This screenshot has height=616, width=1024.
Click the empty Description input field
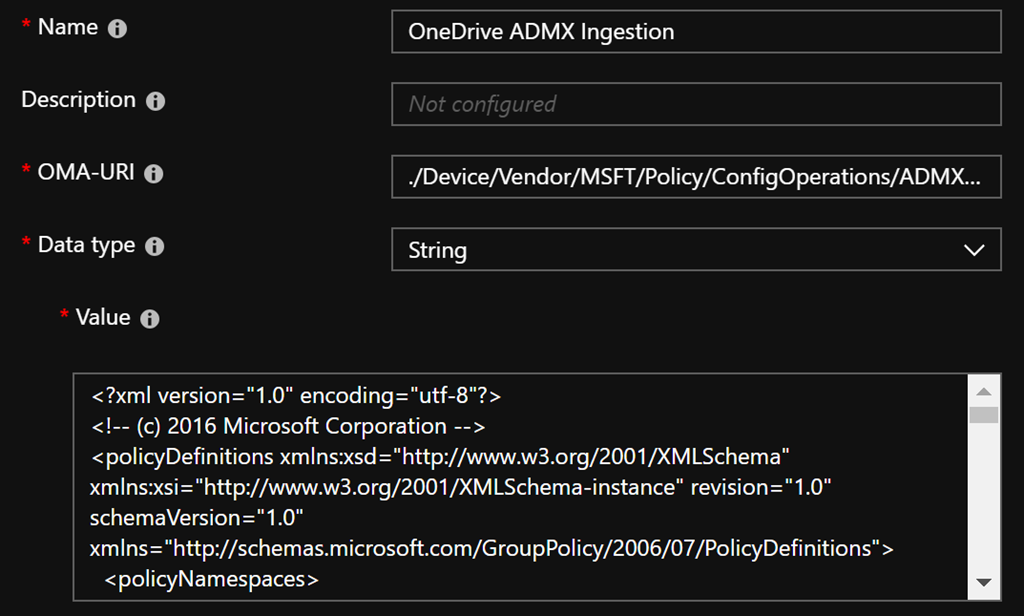click(696, 104)
